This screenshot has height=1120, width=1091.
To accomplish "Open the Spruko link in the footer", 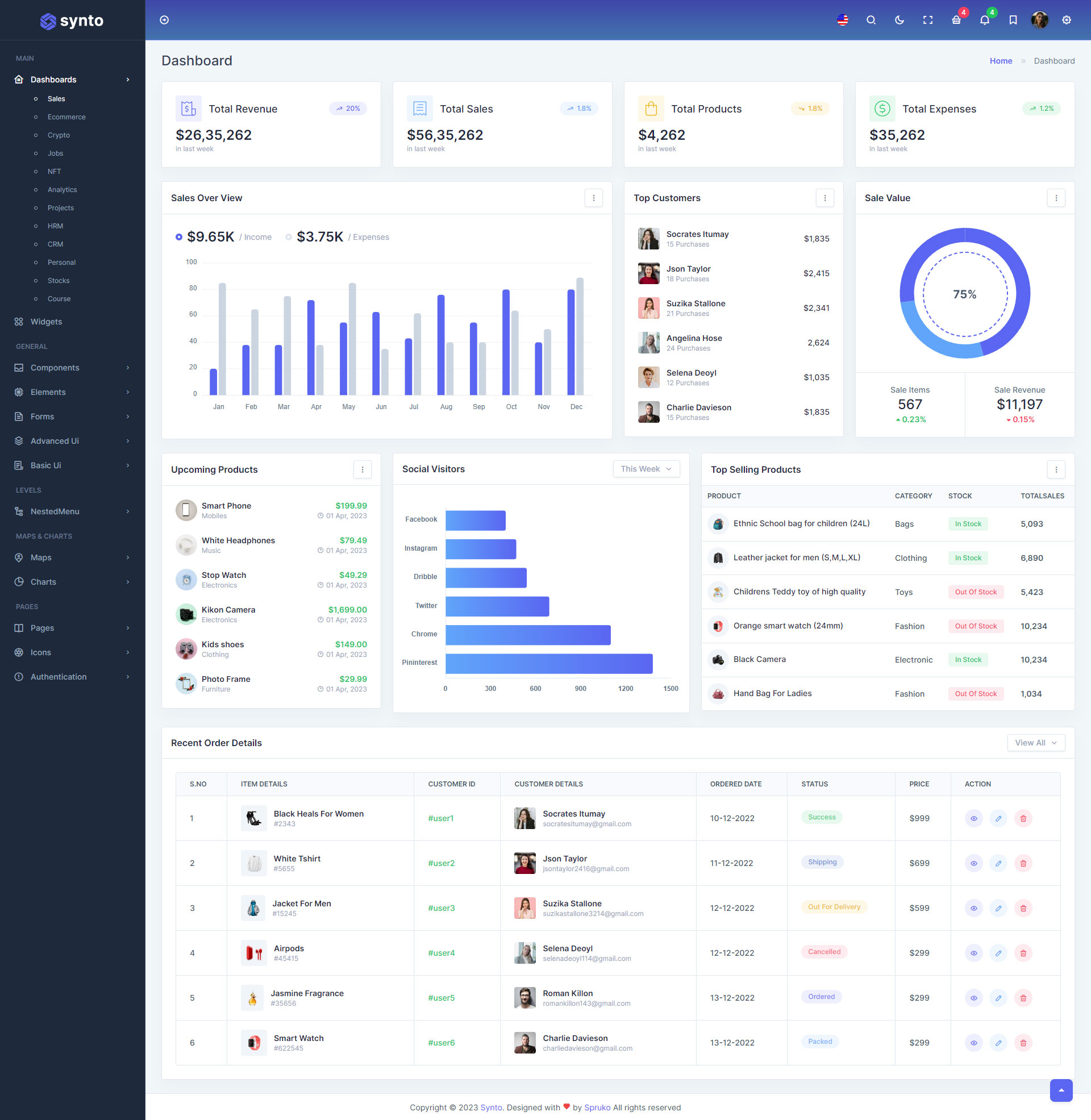I will (x=597, y=1107).
